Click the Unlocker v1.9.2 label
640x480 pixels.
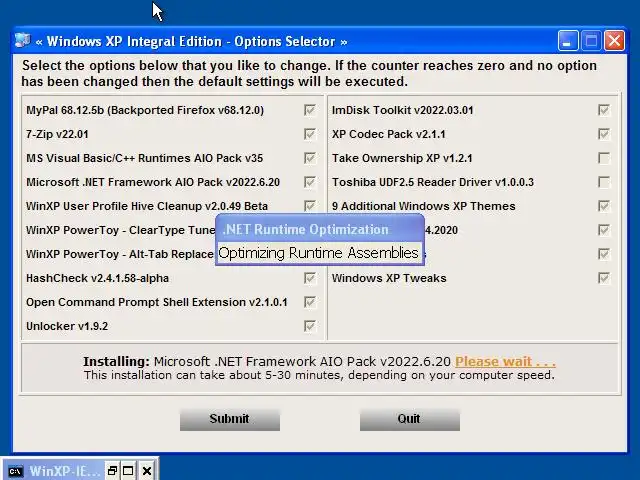(67, 326)
